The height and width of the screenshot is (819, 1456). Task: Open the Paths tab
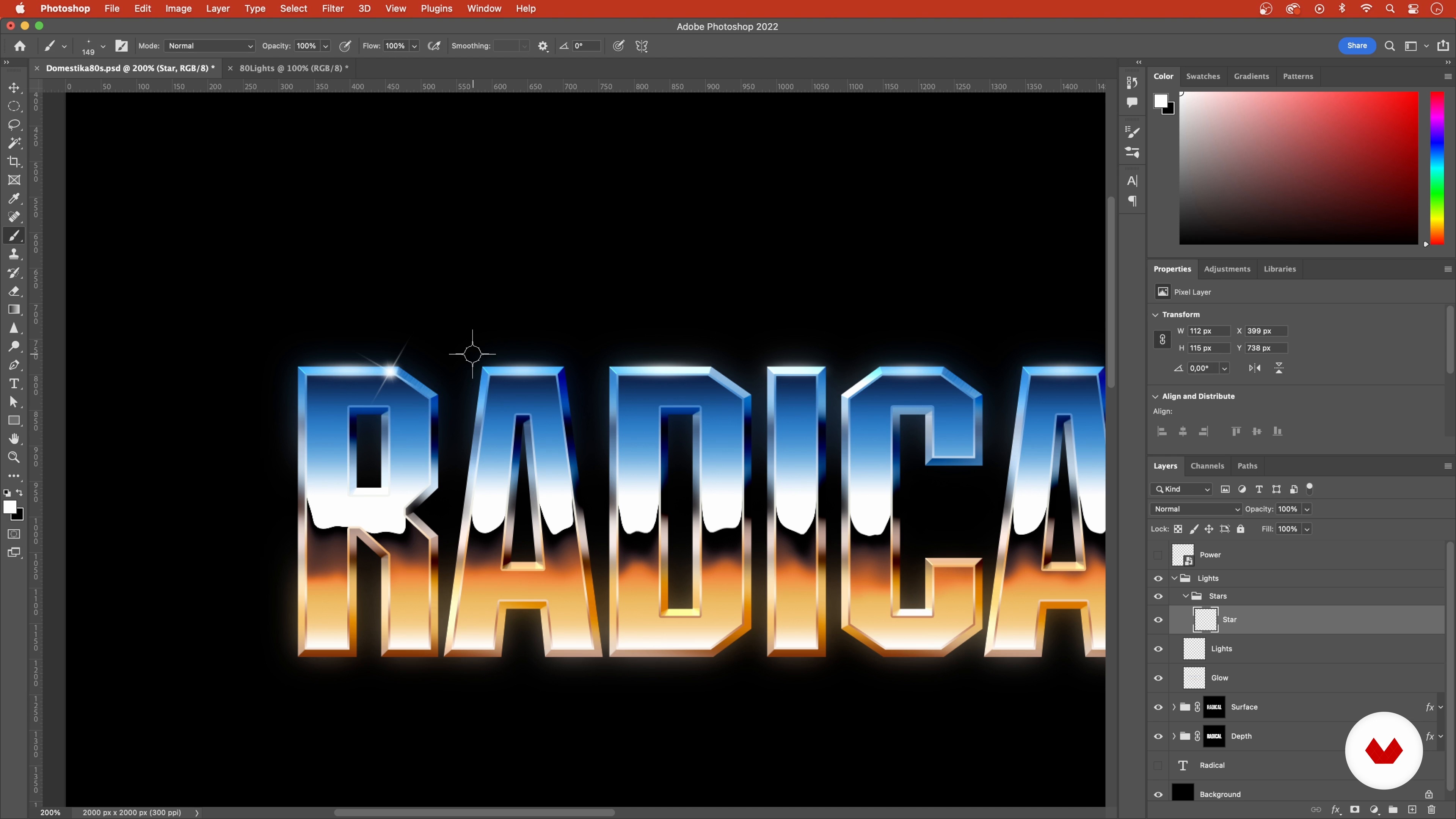point(1247,466)
